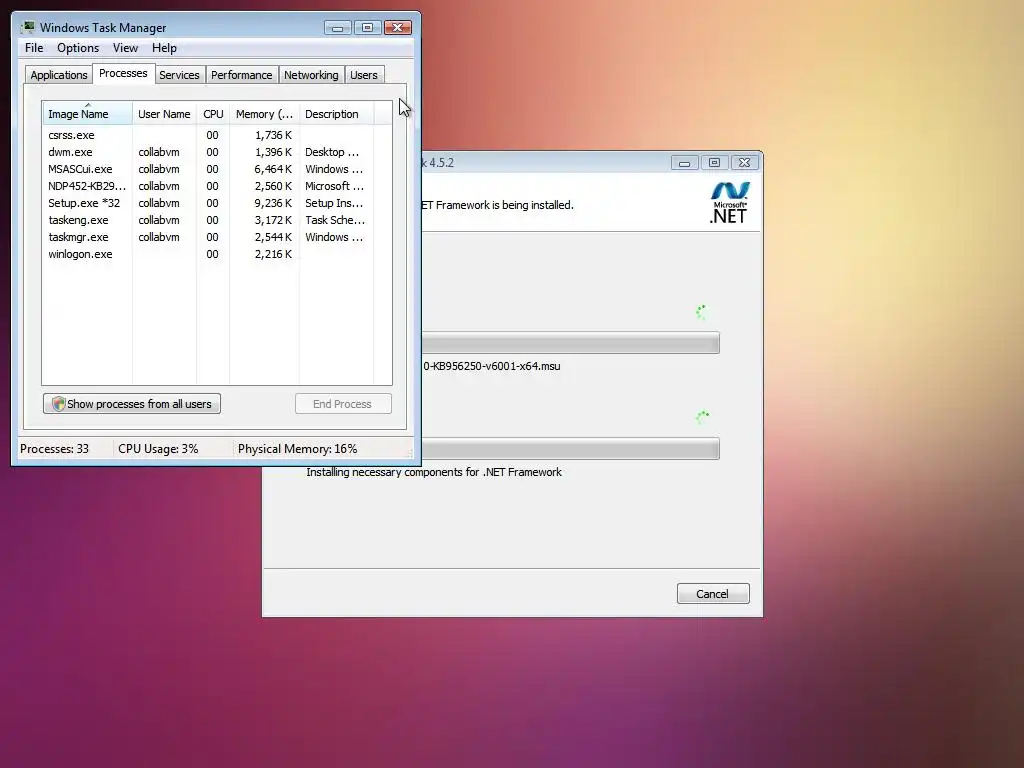Select the csrss.exe process row
The image size is (1024, 768).
(208, 135)
